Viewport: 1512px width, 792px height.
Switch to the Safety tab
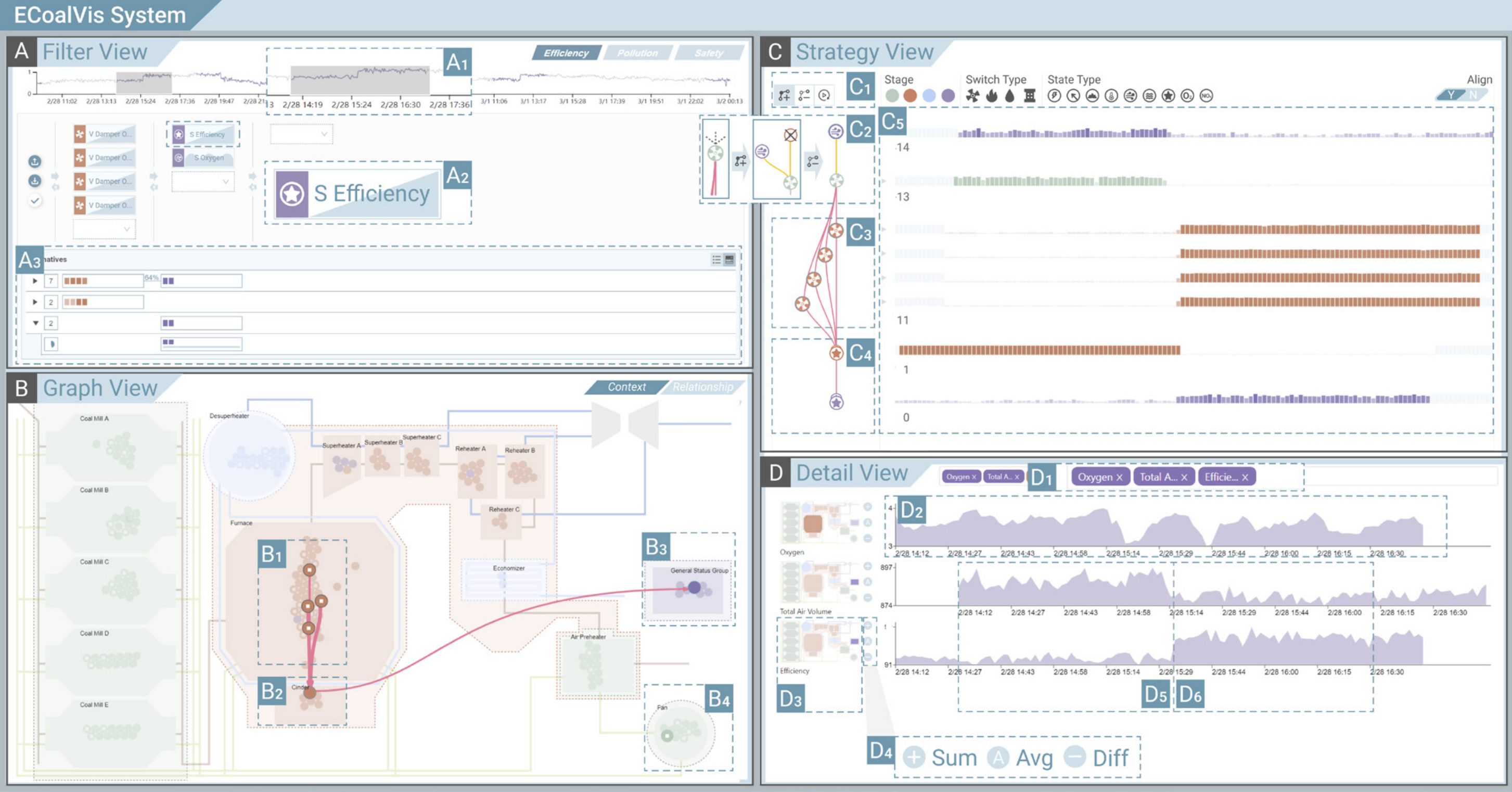coord(709,53)
